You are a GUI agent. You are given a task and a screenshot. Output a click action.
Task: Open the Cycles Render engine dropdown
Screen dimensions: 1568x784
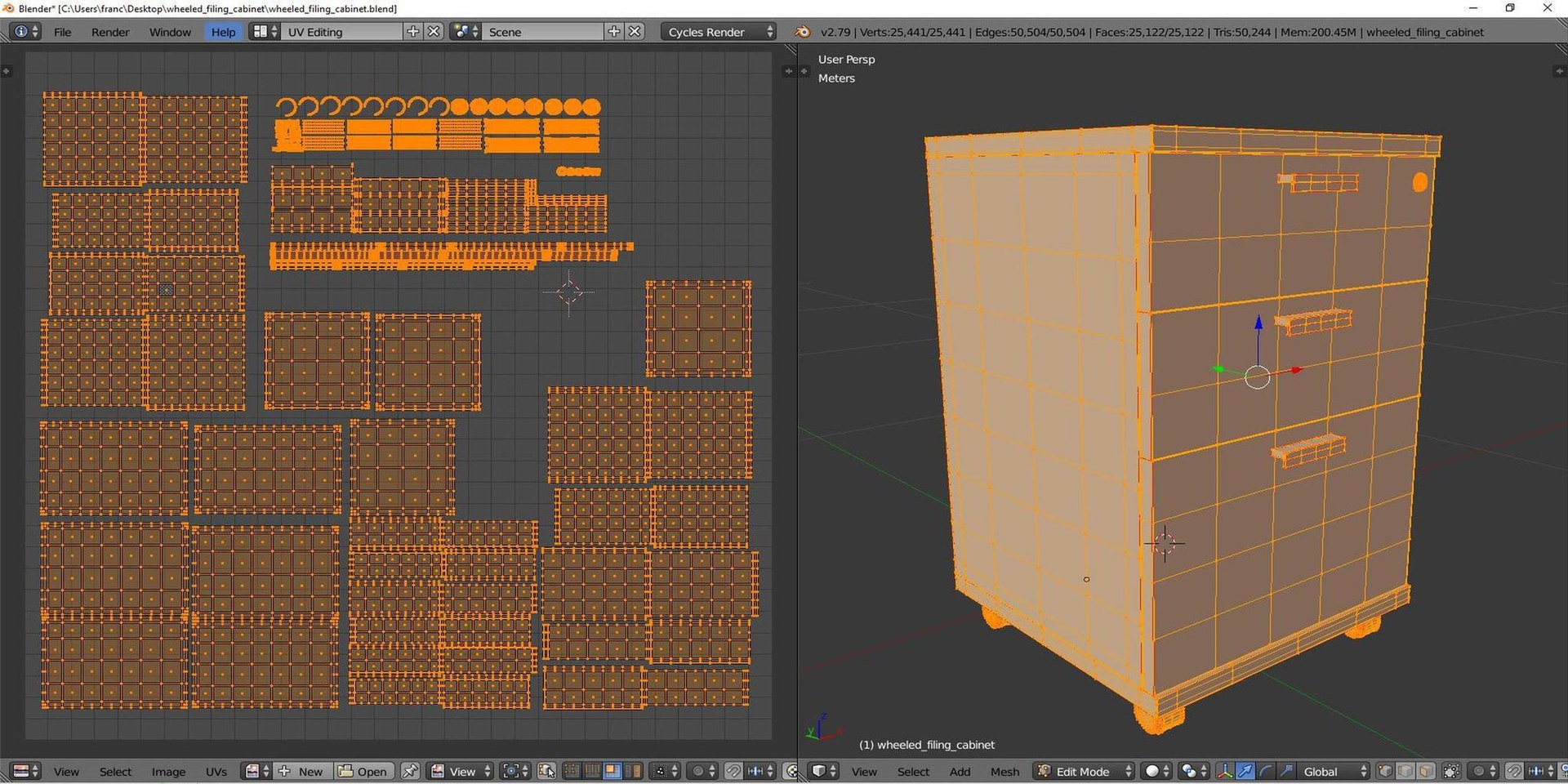(x=718, y=32)
